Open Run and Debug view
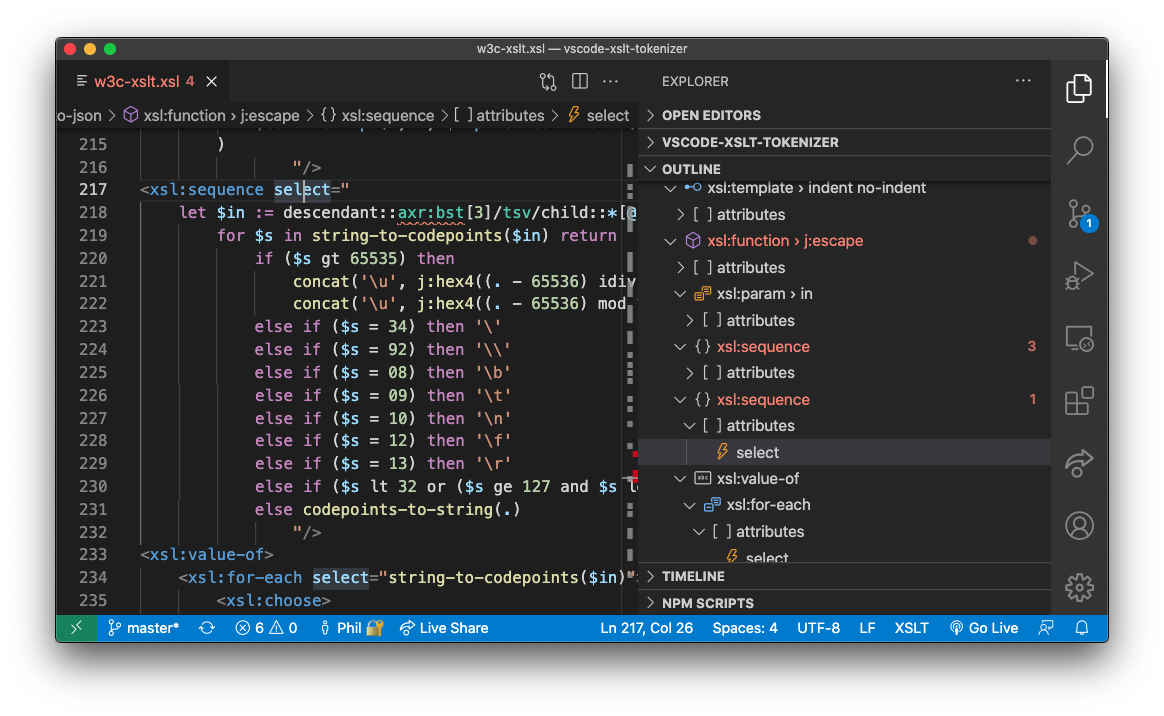This screenshot has height=716, width=1164. (x=1079, y=275)
